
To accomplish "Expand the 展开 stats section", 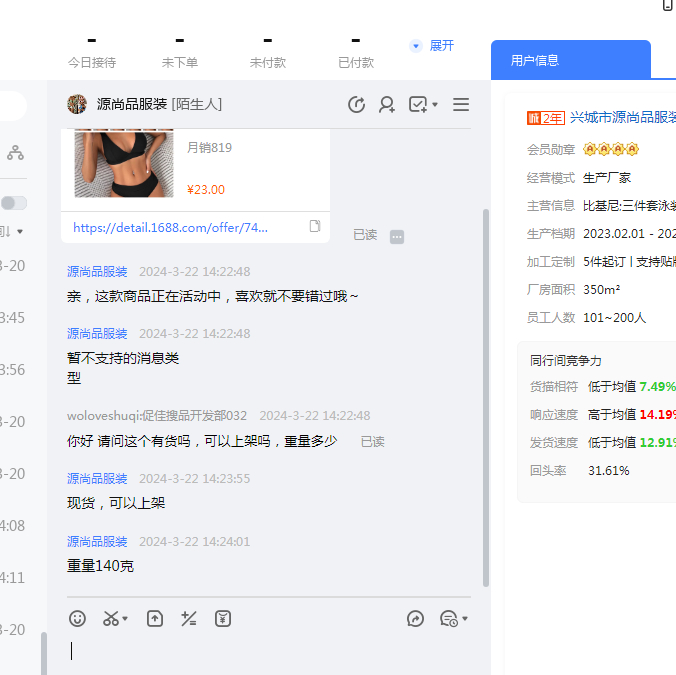I will 432,46.
